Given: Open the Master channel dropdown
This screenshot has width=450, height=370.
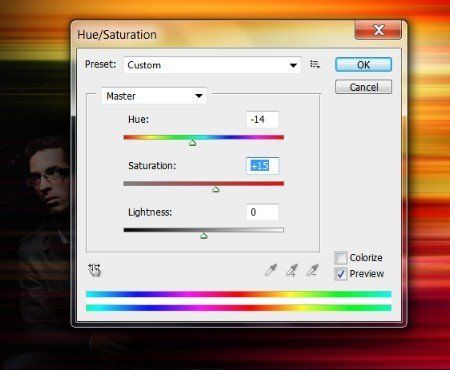Looking at the screenshot, I should tap(154, 96).
